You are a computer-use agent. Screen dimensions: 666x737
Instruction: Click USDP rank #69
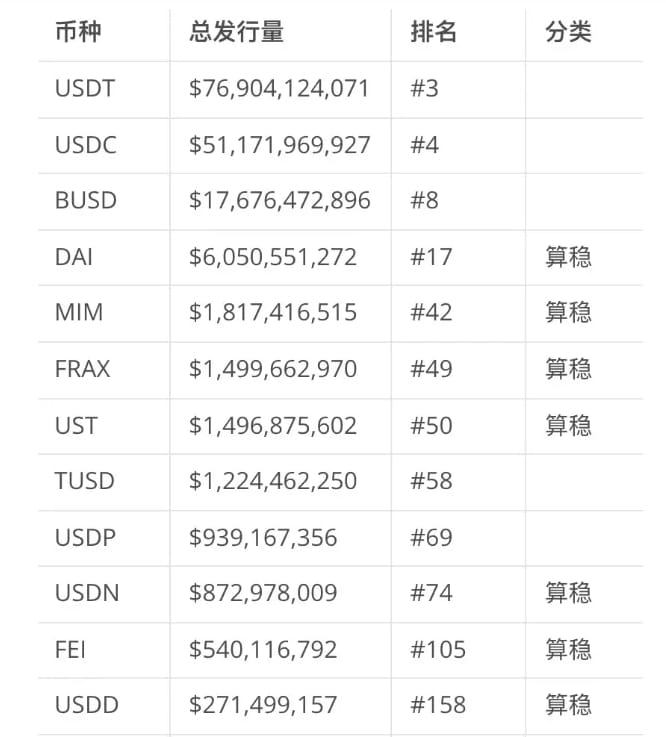click(431, 538)
